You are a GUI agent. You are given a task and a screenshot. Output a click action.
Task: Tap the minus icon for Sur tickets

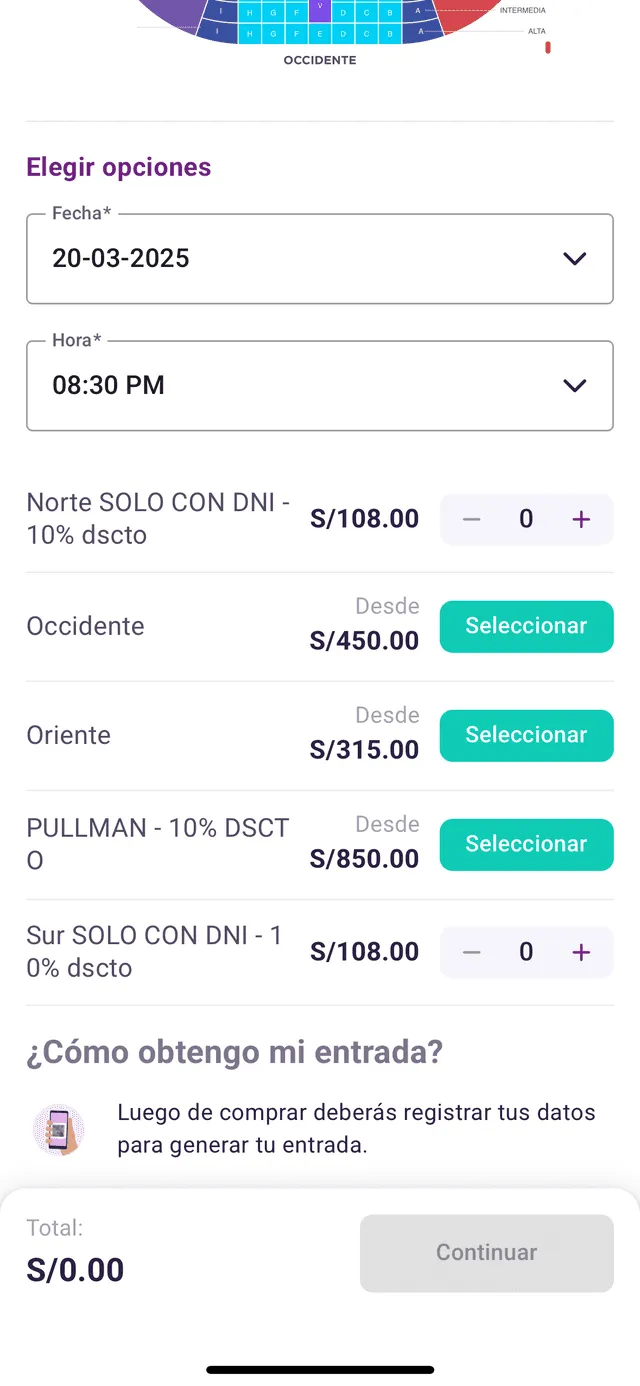(x=471, y=952)
